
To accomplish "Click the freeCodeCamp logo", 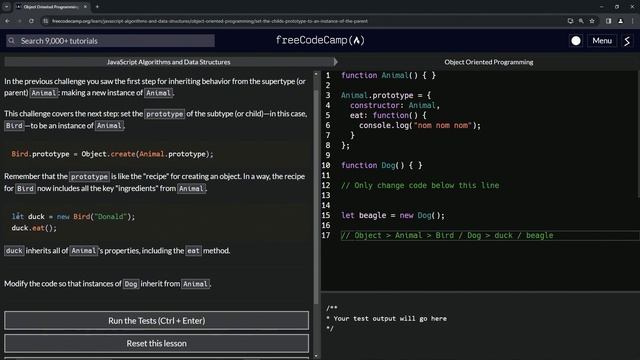I will (x=320, y=40).
